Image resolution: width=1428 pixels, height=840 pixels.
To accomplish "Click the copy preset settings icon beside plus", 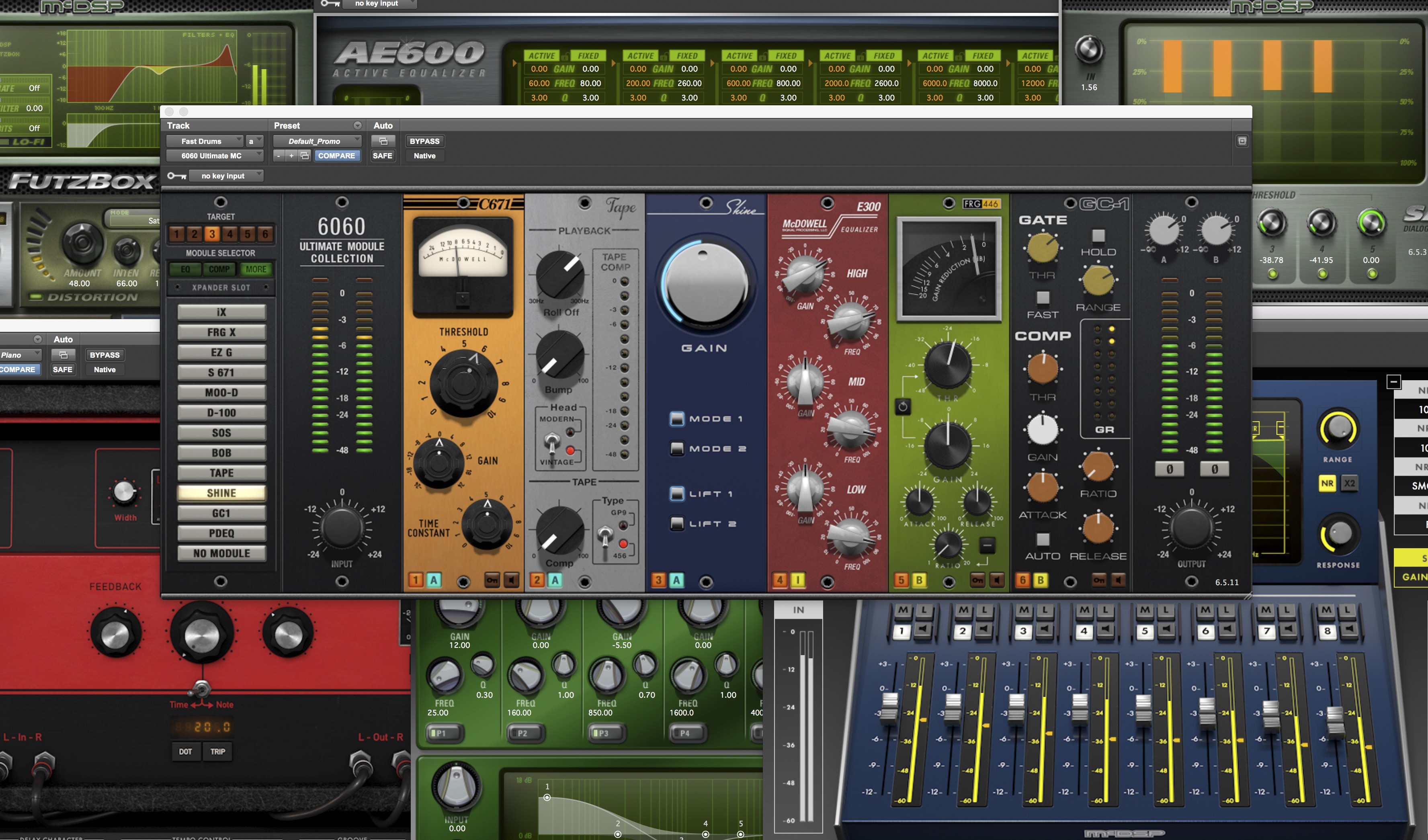I will [x=305, y=156].
